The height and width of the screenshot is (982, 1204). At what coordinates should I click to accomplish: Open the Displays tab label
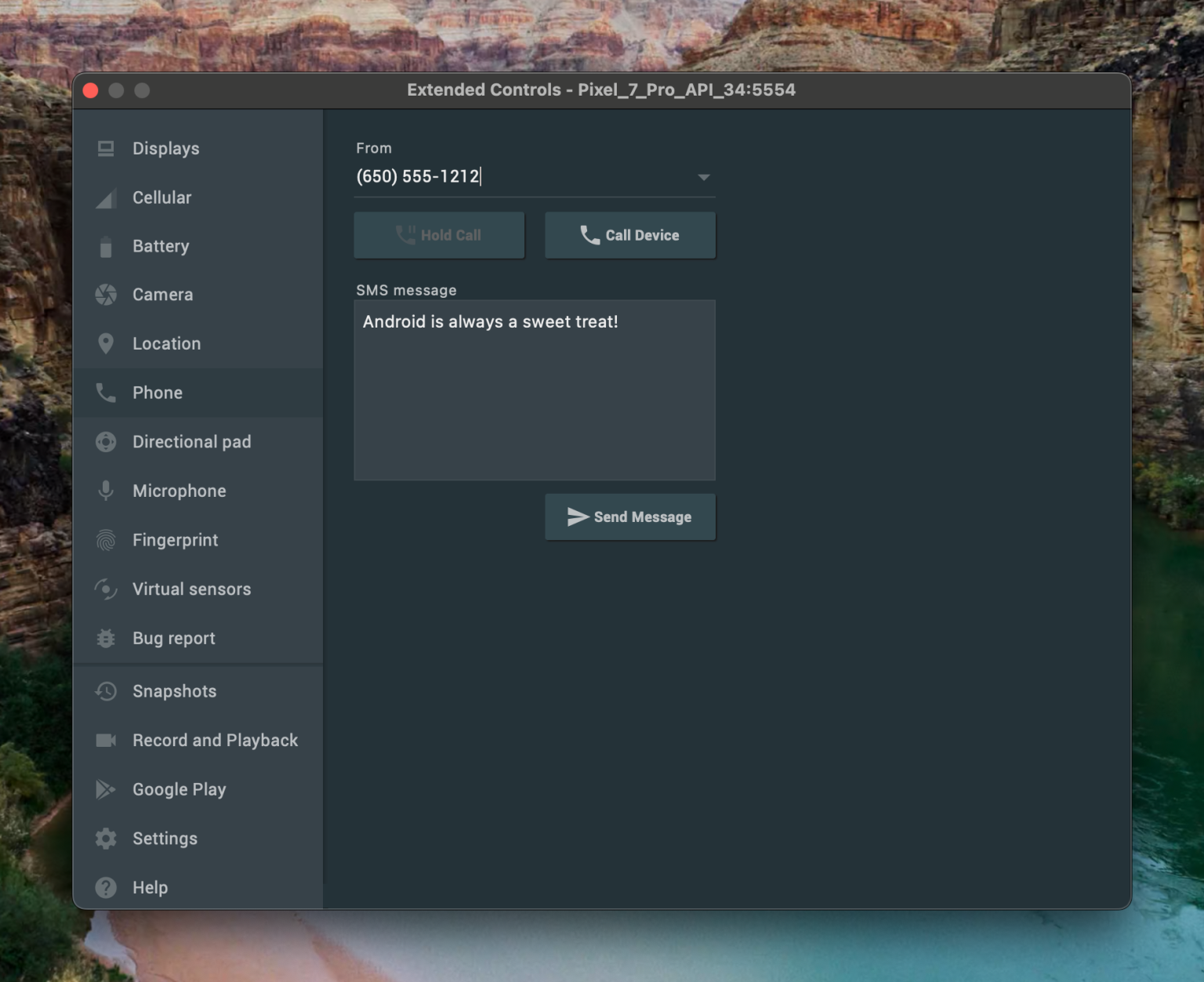point(166,148)
